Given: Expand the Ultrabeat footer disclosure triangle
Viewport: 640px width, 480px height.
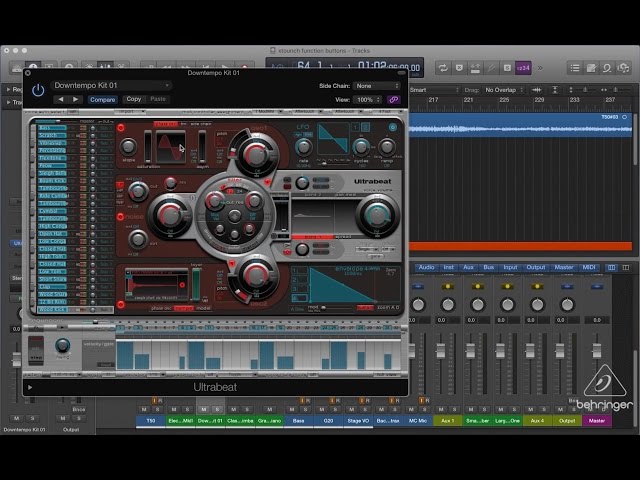Looking at the screenshot, I should (x=30, y=387).
